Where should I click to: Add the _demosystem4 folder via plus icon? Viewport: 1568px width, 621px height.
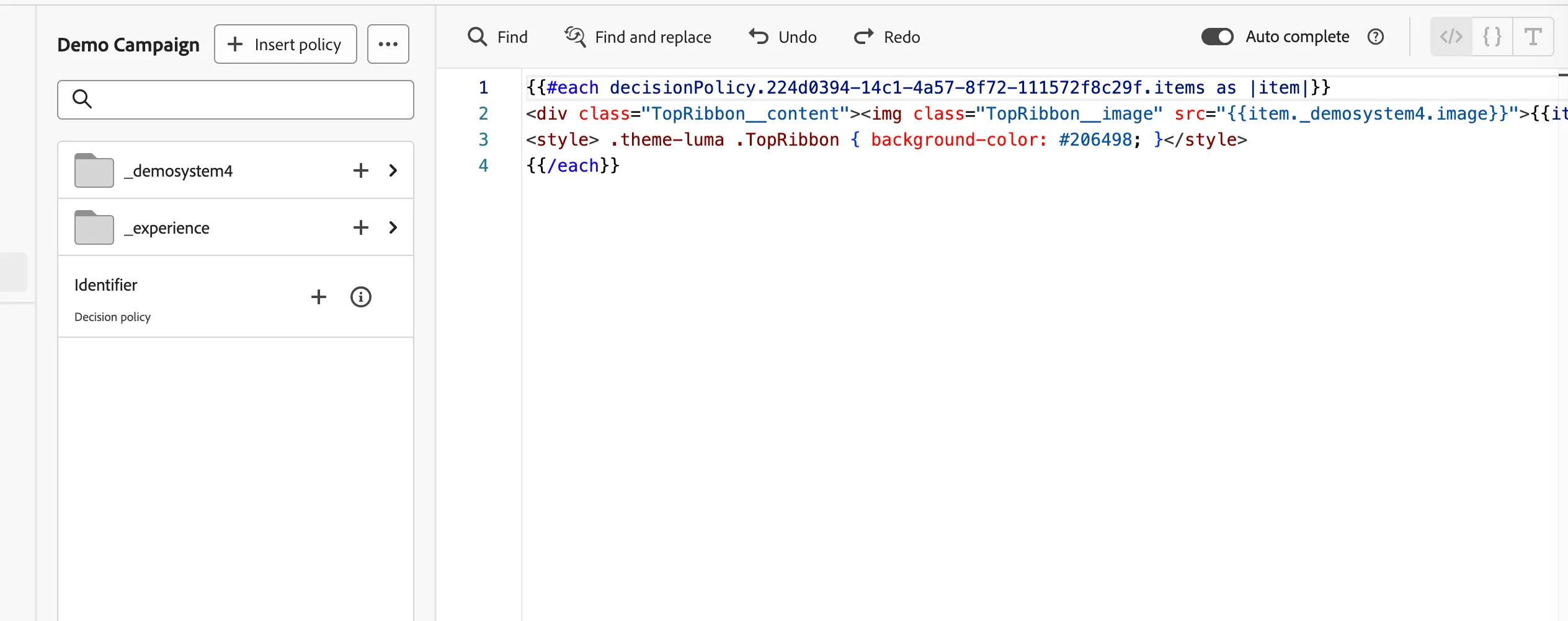coord(361,170)
